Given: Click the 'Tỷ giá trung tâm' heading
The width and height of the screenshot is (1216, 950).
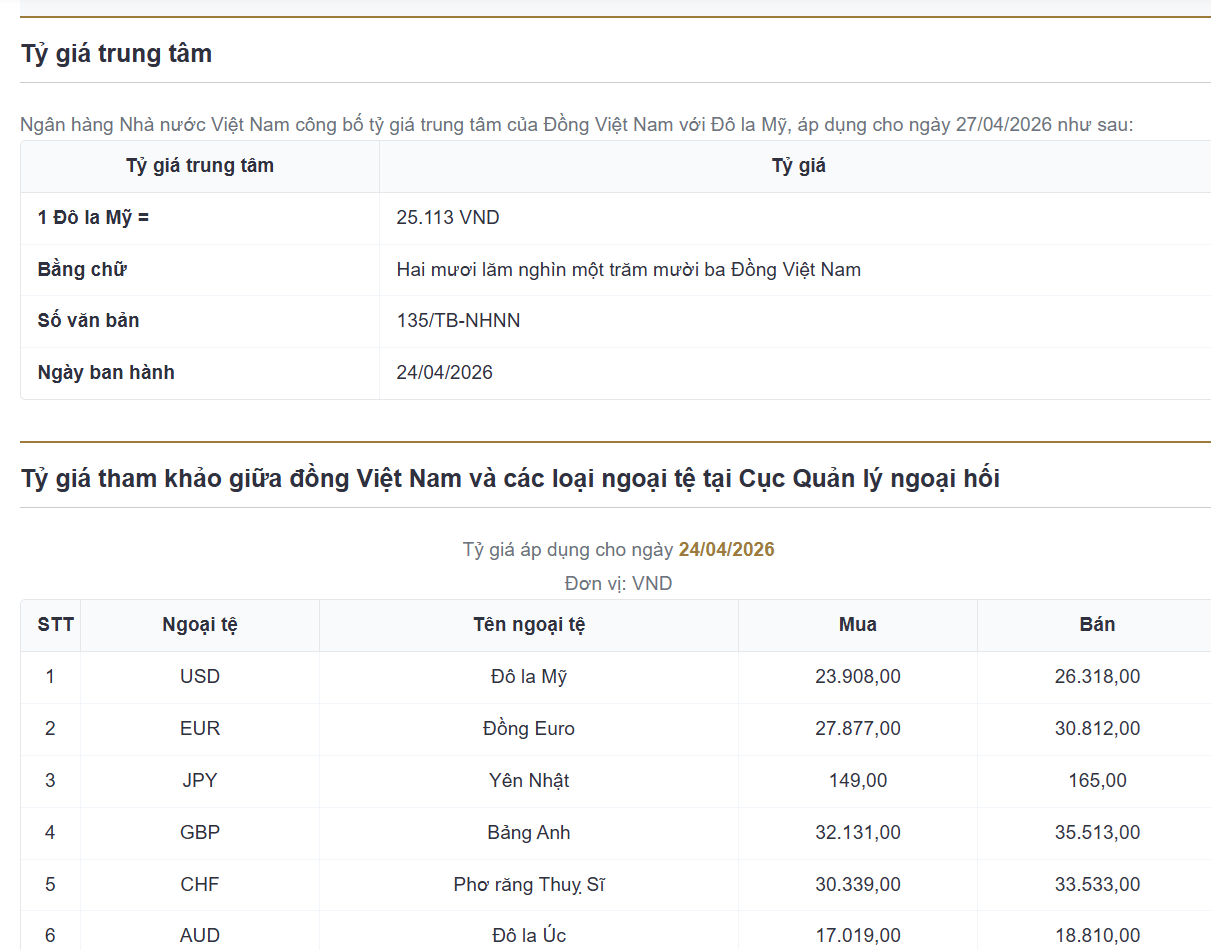Looking at the screenshot, I should (x=116, y=53).
